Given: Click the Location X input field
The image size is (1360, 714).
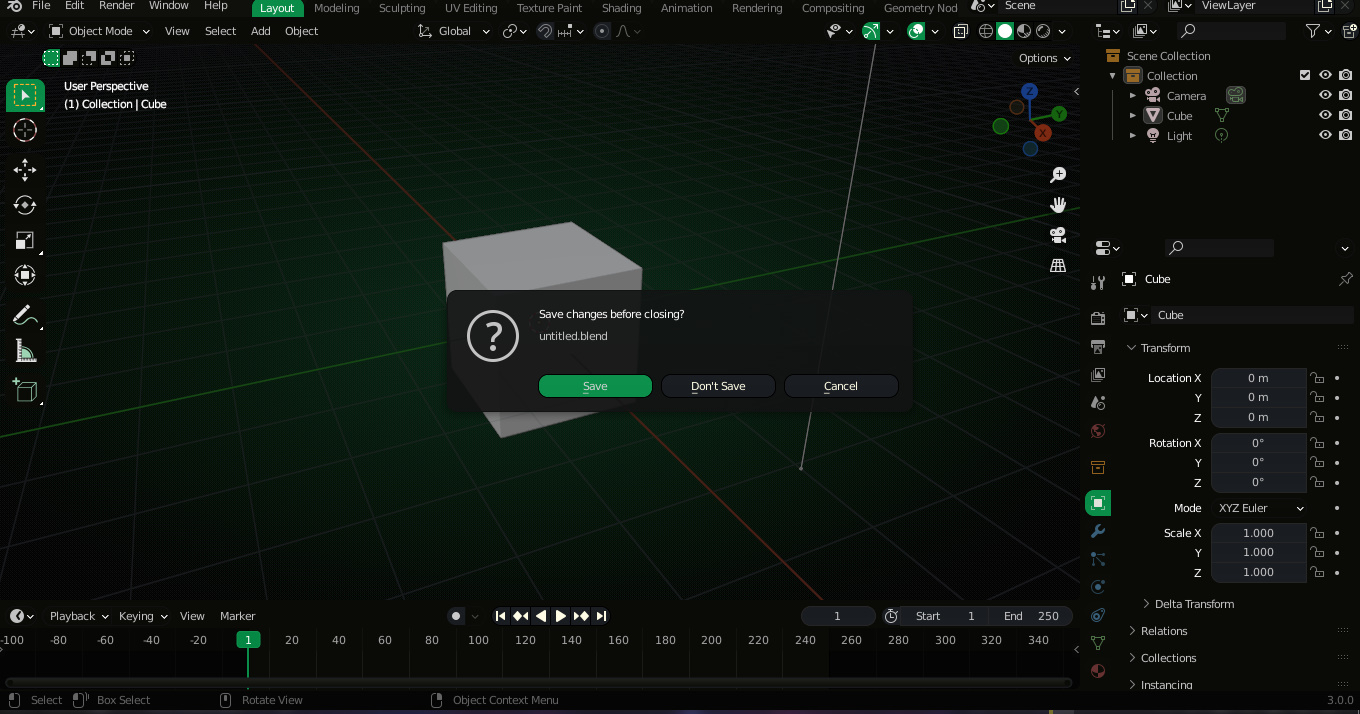Looking at the screenshot, I should point(1259,378).
